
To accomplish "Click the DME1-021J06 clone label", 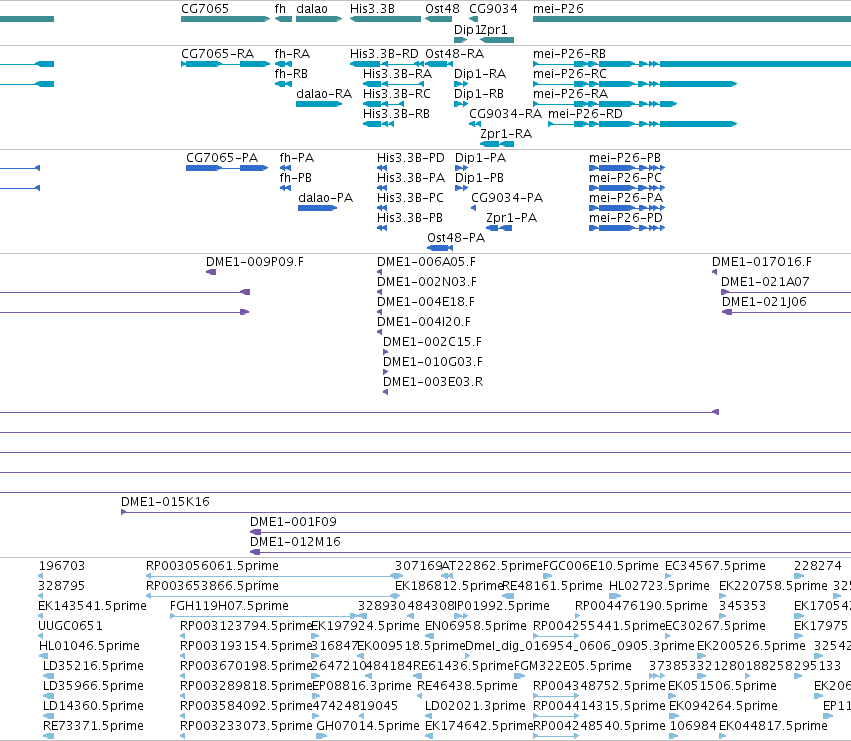I will coord(764,302).
